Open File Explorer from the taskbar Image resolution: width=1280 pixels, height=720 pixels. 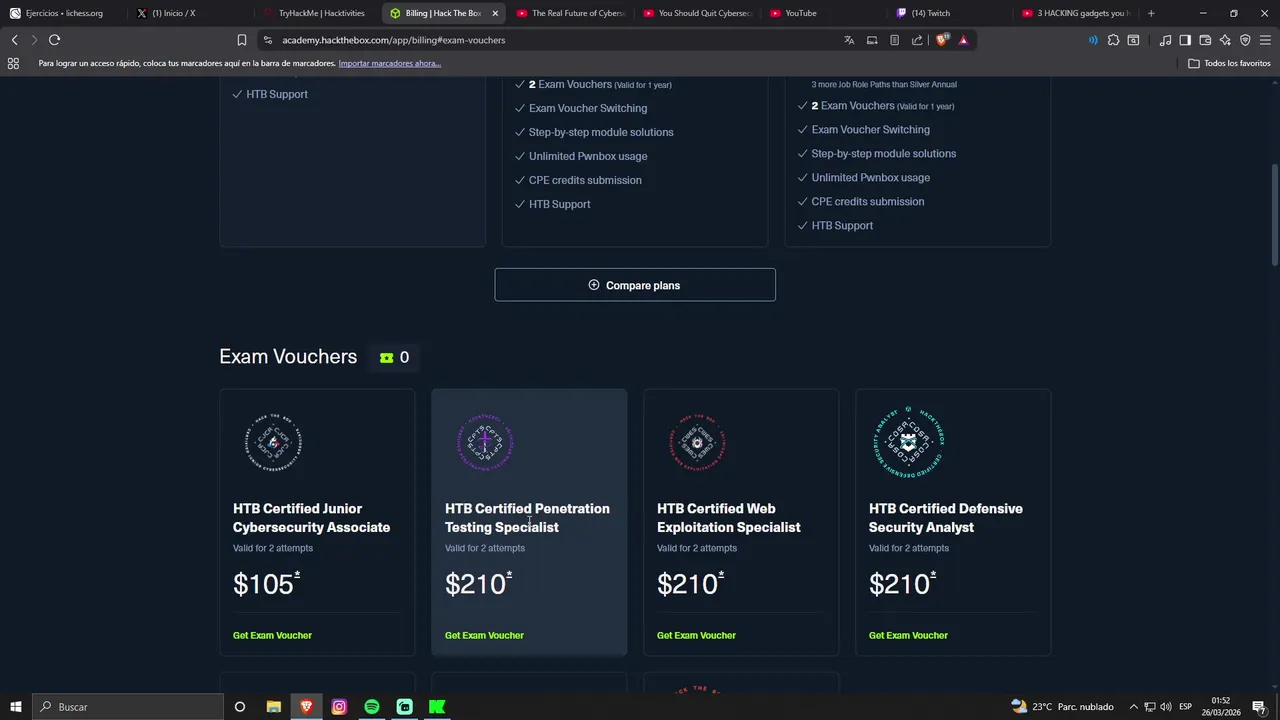coord(273,707)
